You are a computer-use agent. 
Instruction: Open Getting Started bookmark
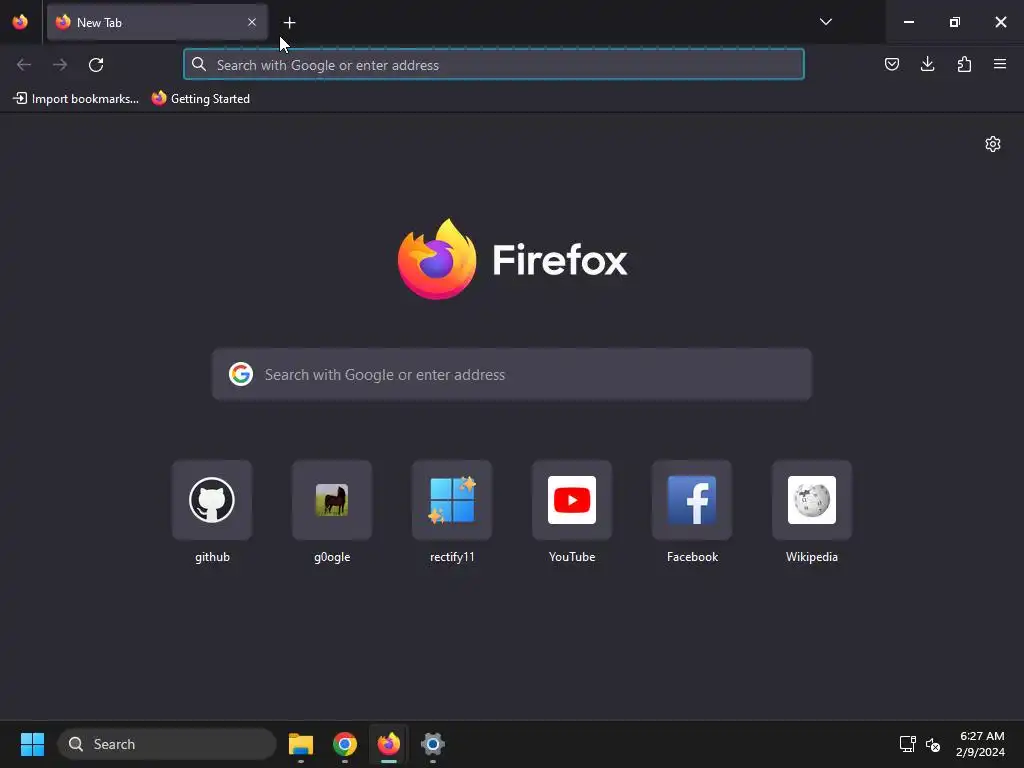coord(200,99)
